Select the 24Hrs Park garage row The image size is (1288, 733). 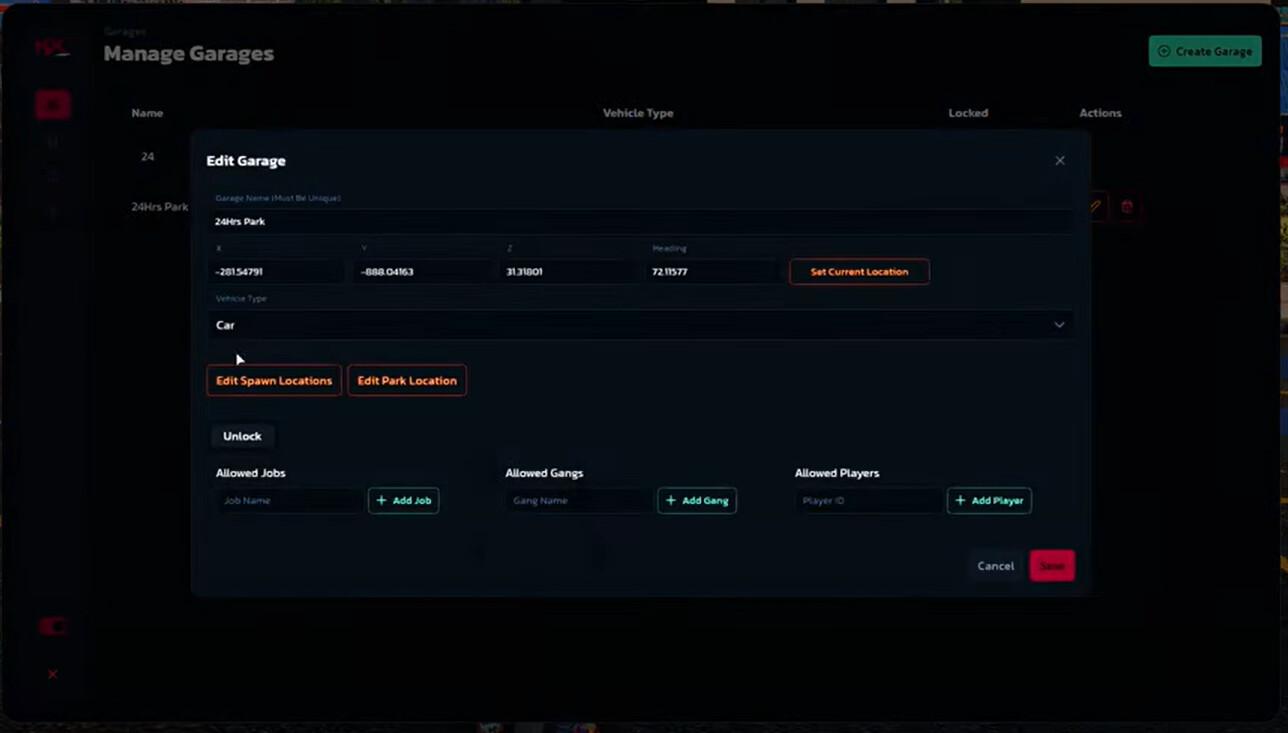(x=160, y=207)
